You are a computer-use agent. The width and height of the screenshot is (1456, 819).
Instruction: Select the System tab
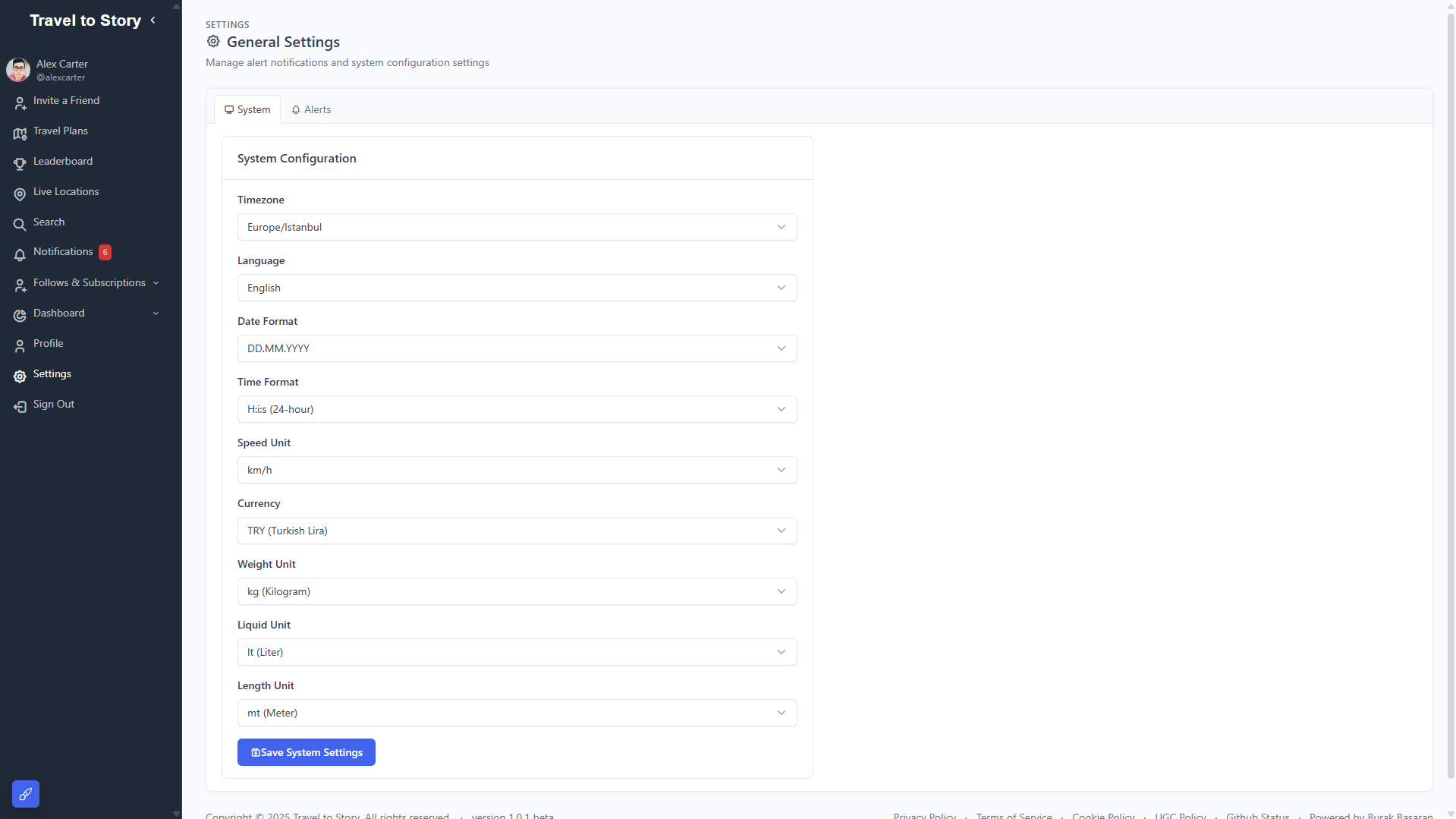[247, 109]
